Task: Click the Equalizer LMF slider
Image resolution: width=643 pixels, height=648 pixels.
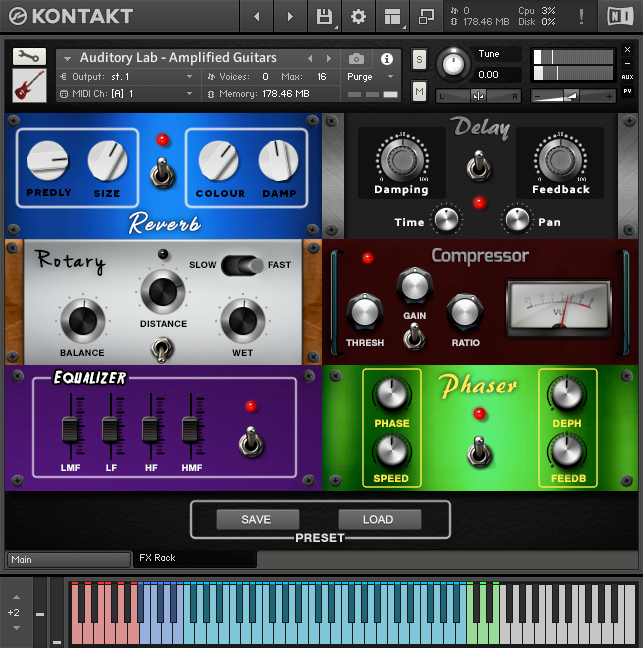Action: [70, 429]
